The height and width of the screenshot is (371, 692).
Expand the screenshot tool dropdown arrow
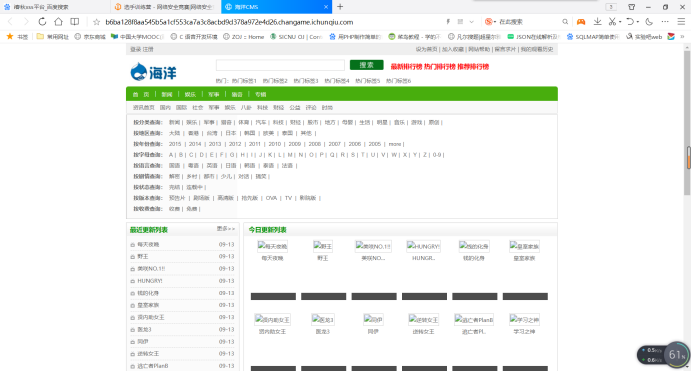click(620, 22)
